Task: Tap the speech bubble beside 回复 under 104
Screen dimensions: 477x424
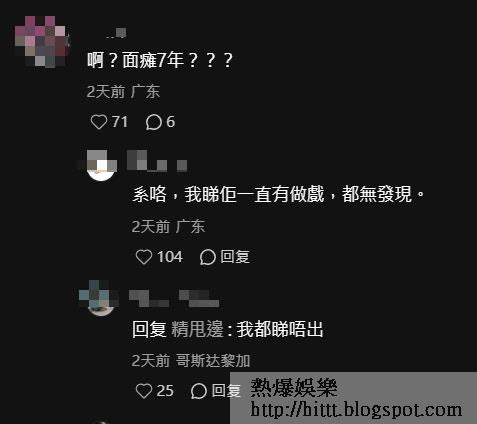Action: (208, 257)
